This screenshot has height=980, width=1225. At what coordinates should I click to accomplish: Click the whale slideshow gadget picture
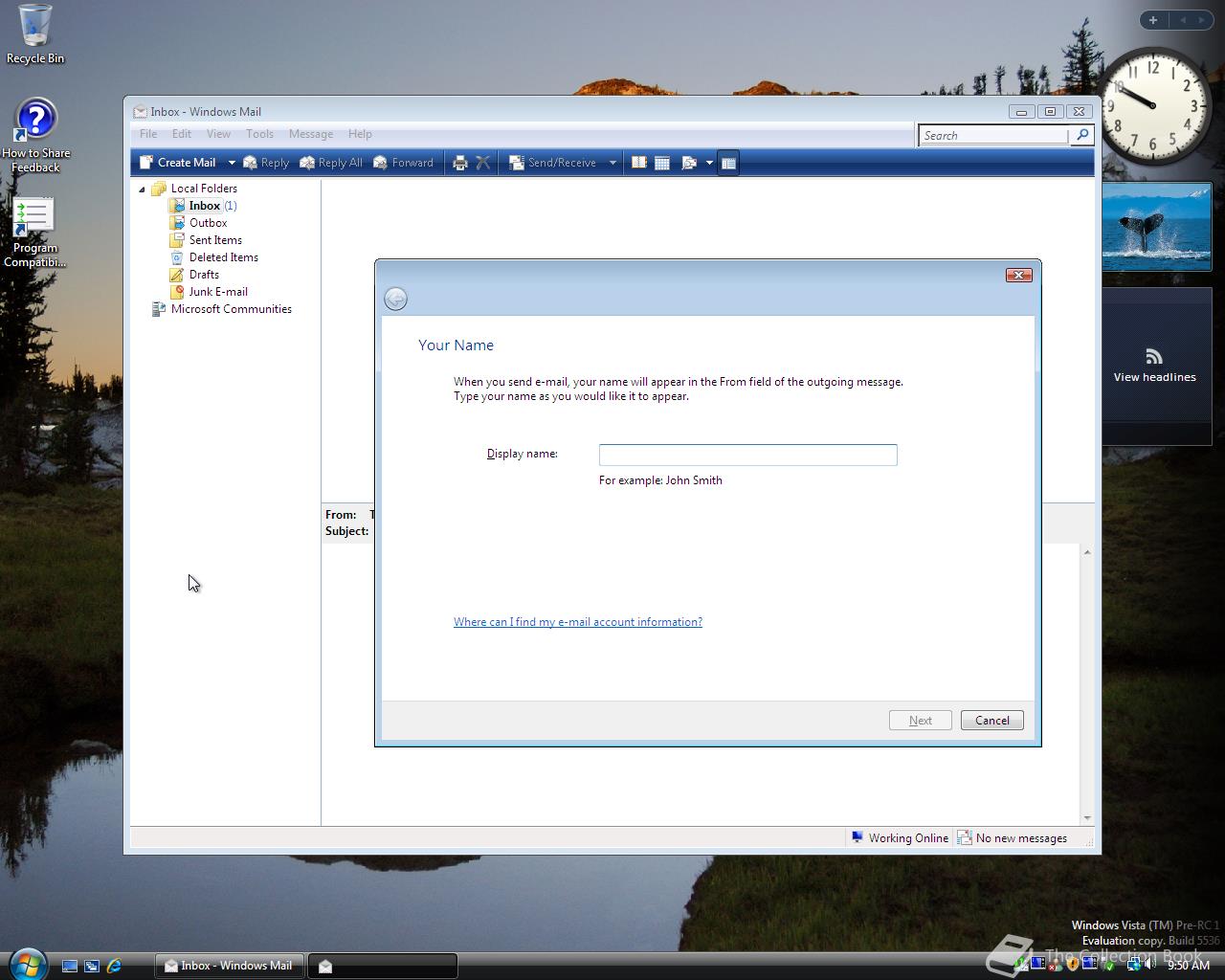click(1157, 227)
